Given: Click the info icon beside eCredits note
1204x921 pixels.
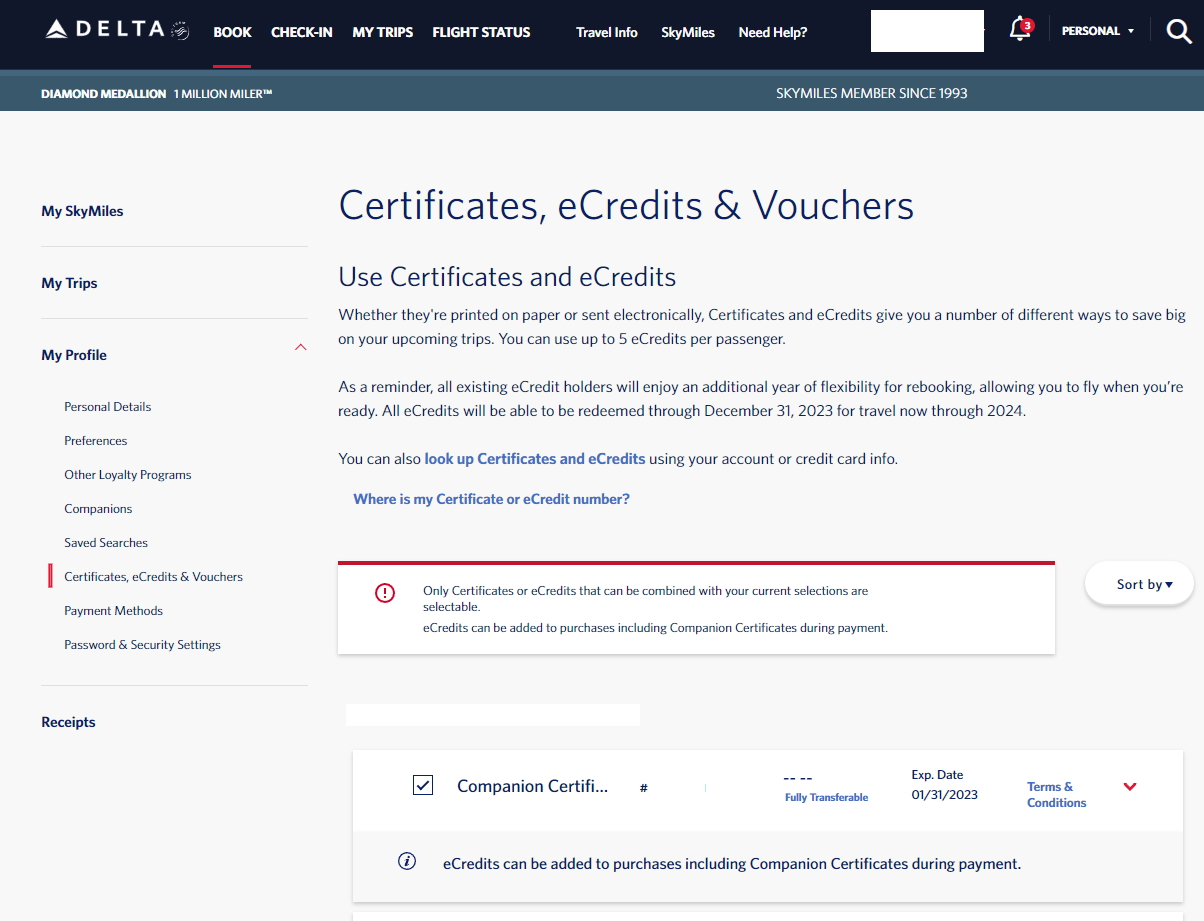Looking at the screenshot, I should pyautogui.click(x=407, y=861).
